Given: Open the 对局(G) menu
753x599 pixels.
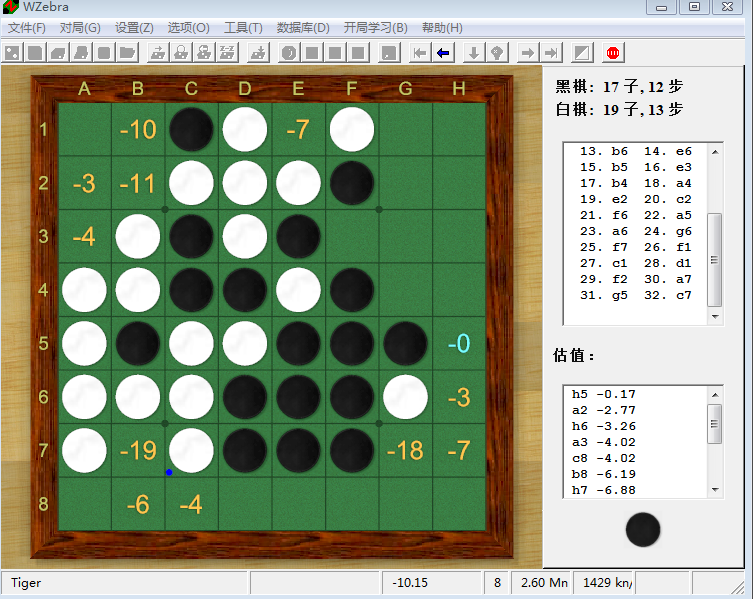Looking at the screenshot, I should (x=80, y=28).
